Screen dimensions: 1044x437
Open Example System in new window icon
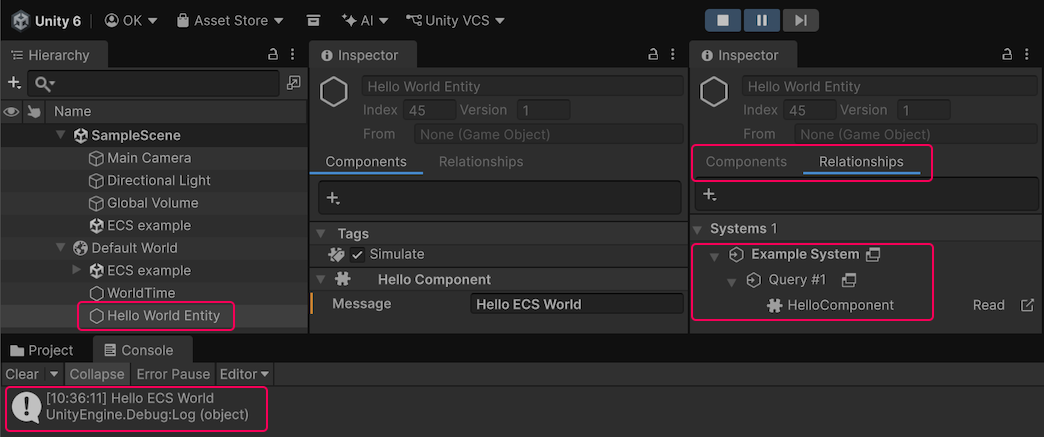(x=872, y=254)
